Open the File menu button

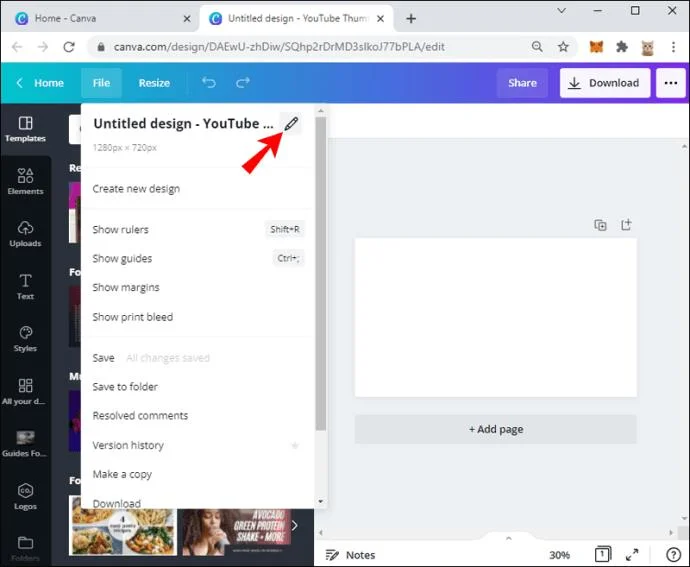[101, 83]
